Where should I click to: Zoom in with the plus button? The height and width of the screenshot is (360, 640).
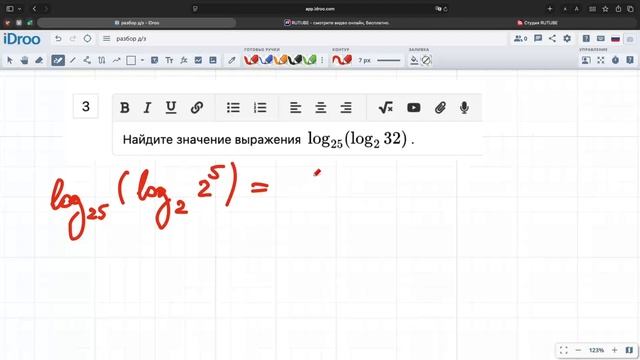click(614, 350)
